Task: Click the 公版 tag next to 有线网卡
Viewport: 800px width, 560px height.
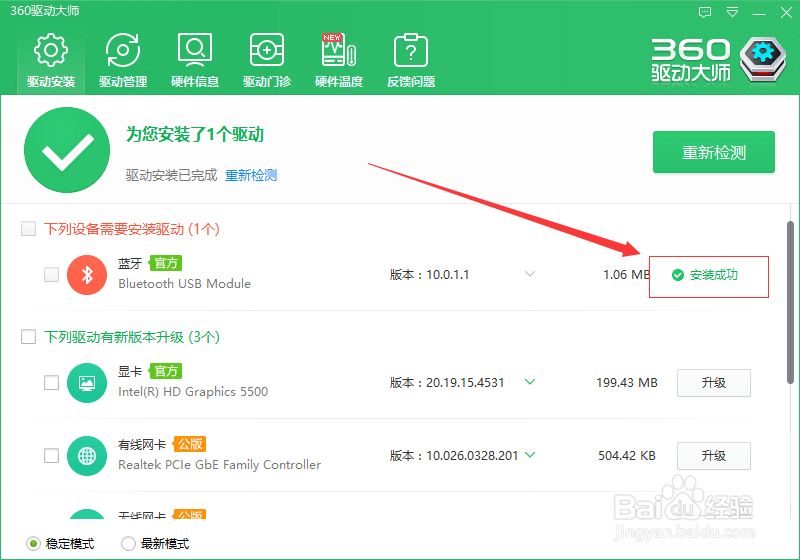Action: pos(190,444)
